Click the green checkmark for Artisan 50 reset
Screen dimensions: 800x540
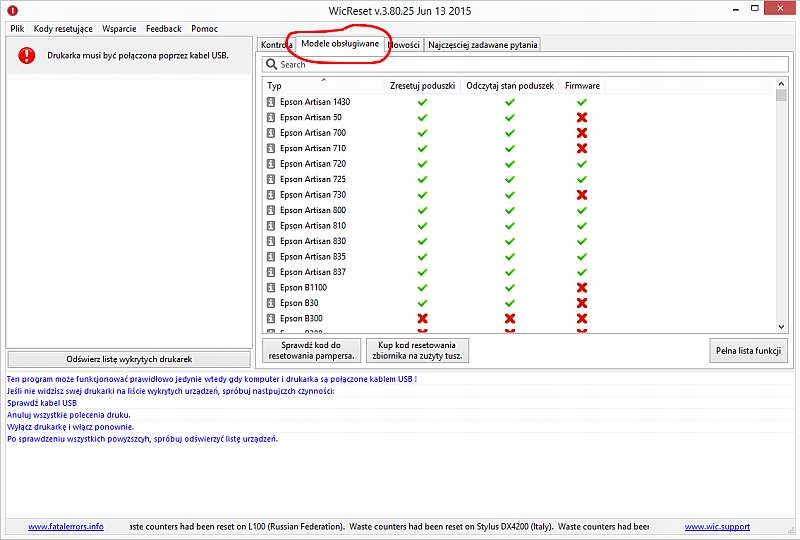[x=422, y=117]
